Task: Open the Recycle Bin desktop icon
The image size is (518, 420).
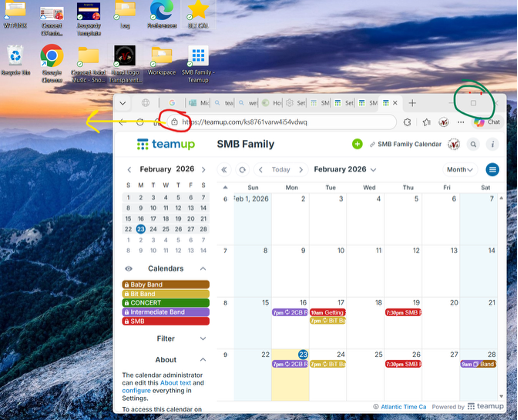Action: (x=15, y=60)
